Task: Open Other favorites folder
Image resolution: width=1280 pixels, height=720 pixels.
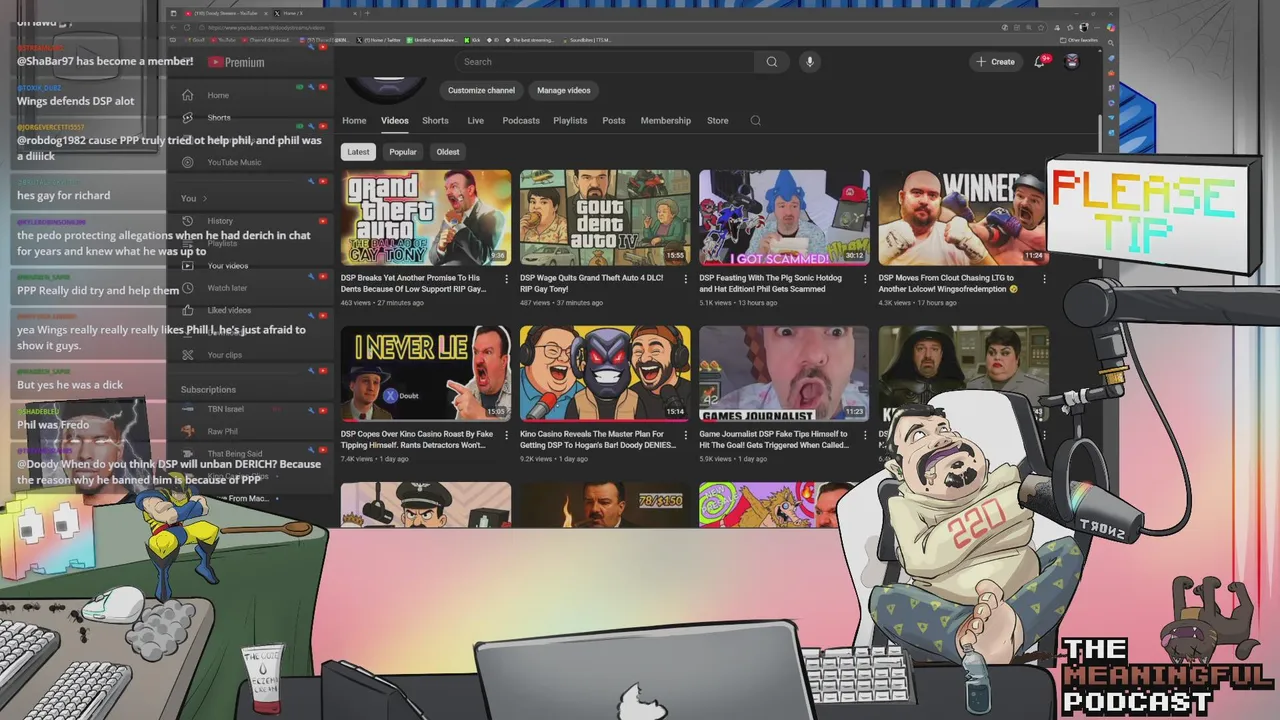Action: click(1079, 40)
